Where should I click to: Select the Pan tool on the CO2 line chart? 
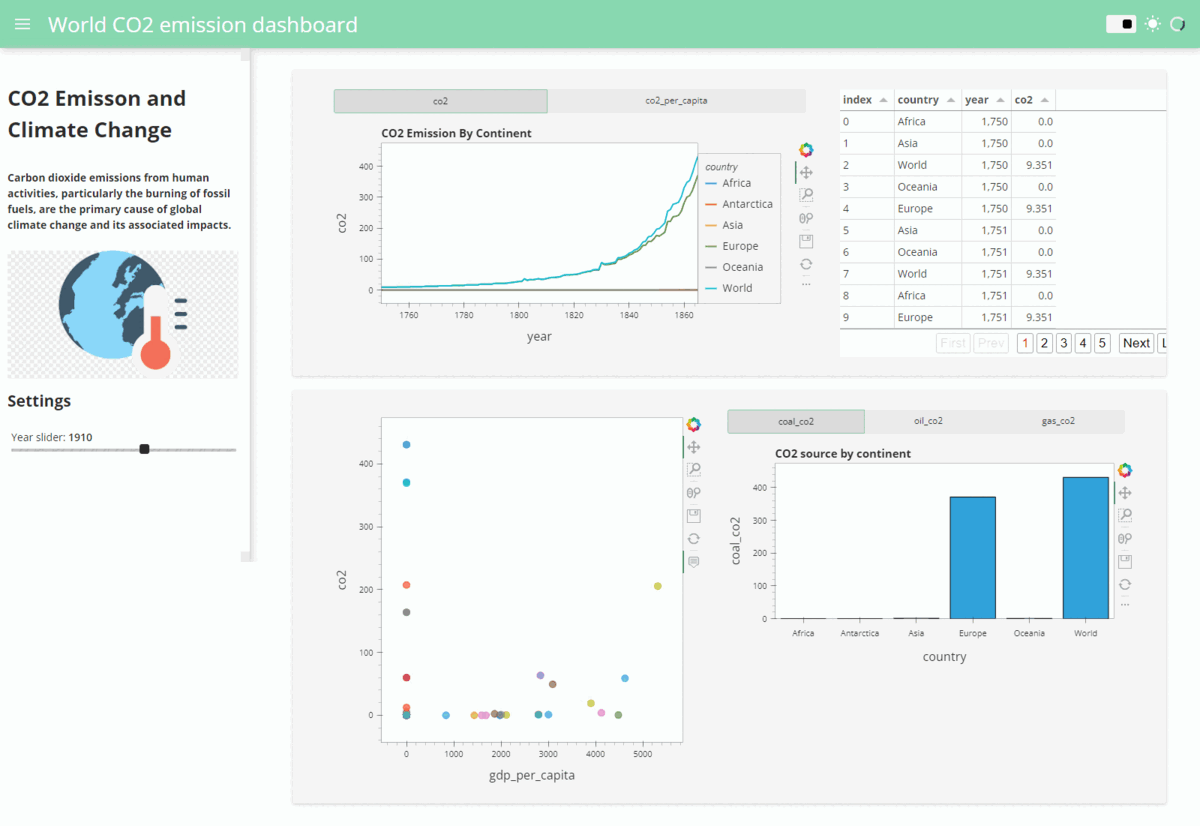pyautogui.click(x=806, y=171)
